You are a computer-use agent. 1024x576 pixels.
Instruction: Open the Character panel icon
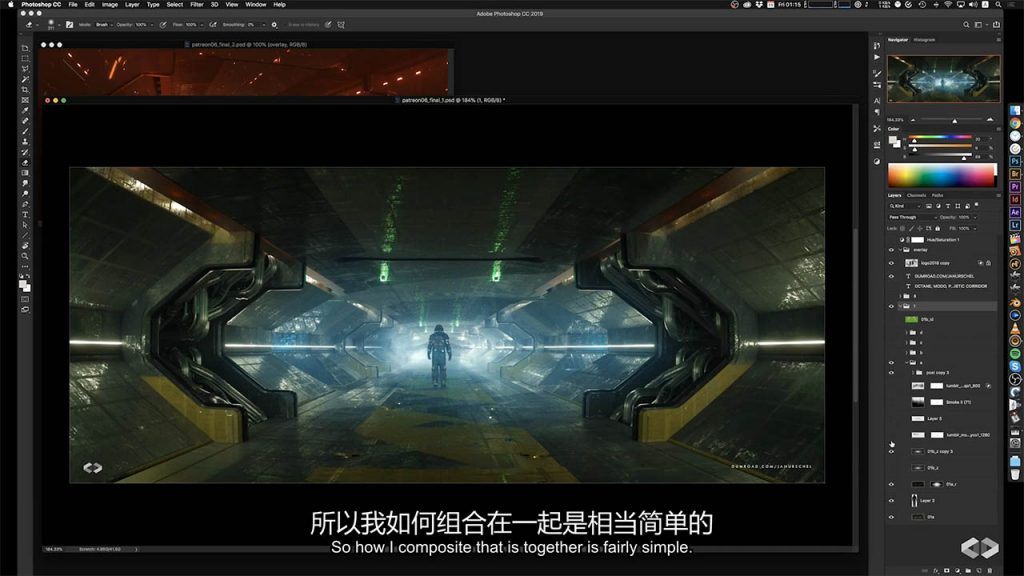pyautogui.click(x=876, y=101)
